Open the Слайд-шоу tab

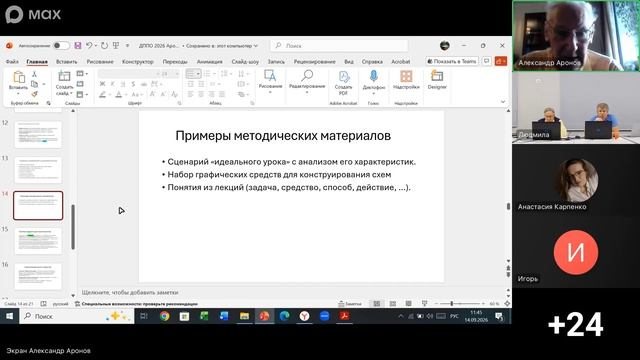coord(245,62)
